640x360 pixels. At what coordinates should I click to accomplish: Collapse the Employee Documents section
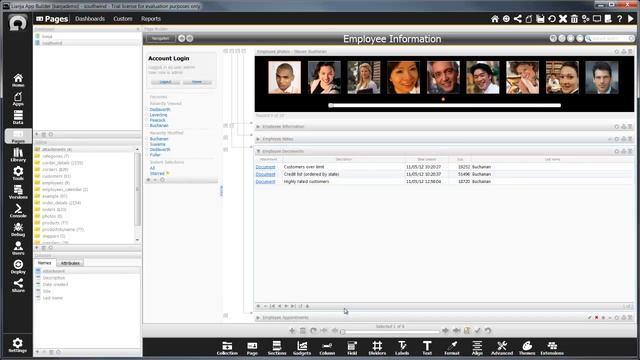[258, 151]
